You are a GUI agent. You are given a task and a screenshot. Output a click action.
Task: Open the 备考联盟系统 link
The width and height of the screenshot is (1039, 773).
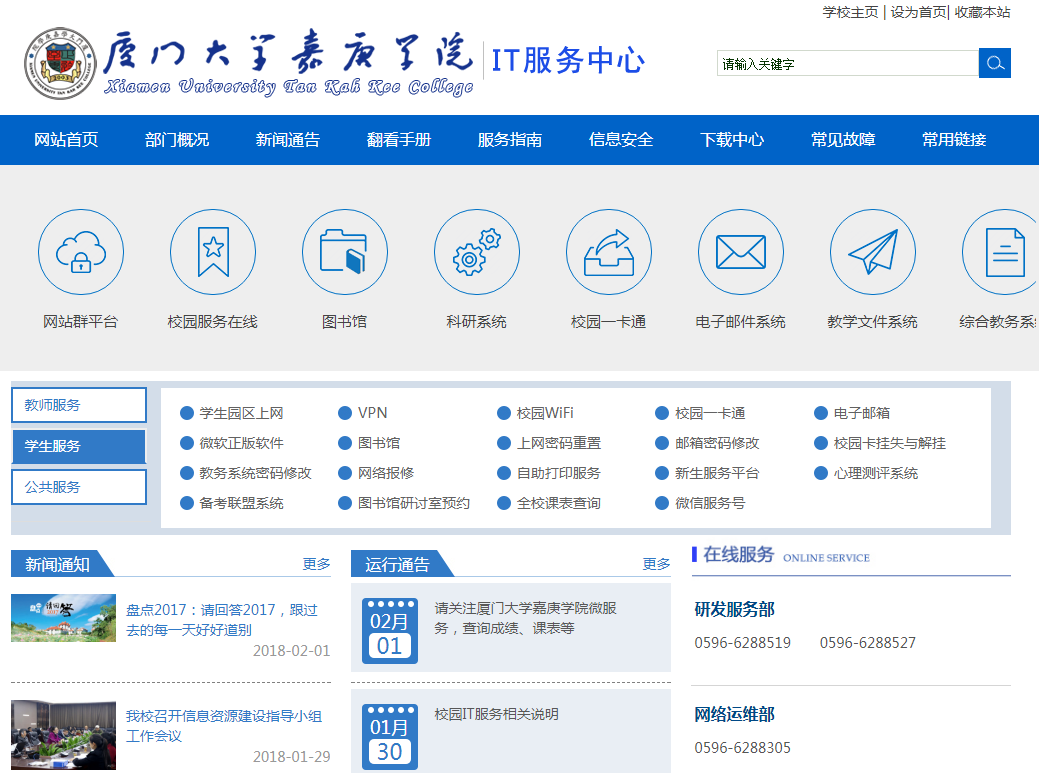241,503
